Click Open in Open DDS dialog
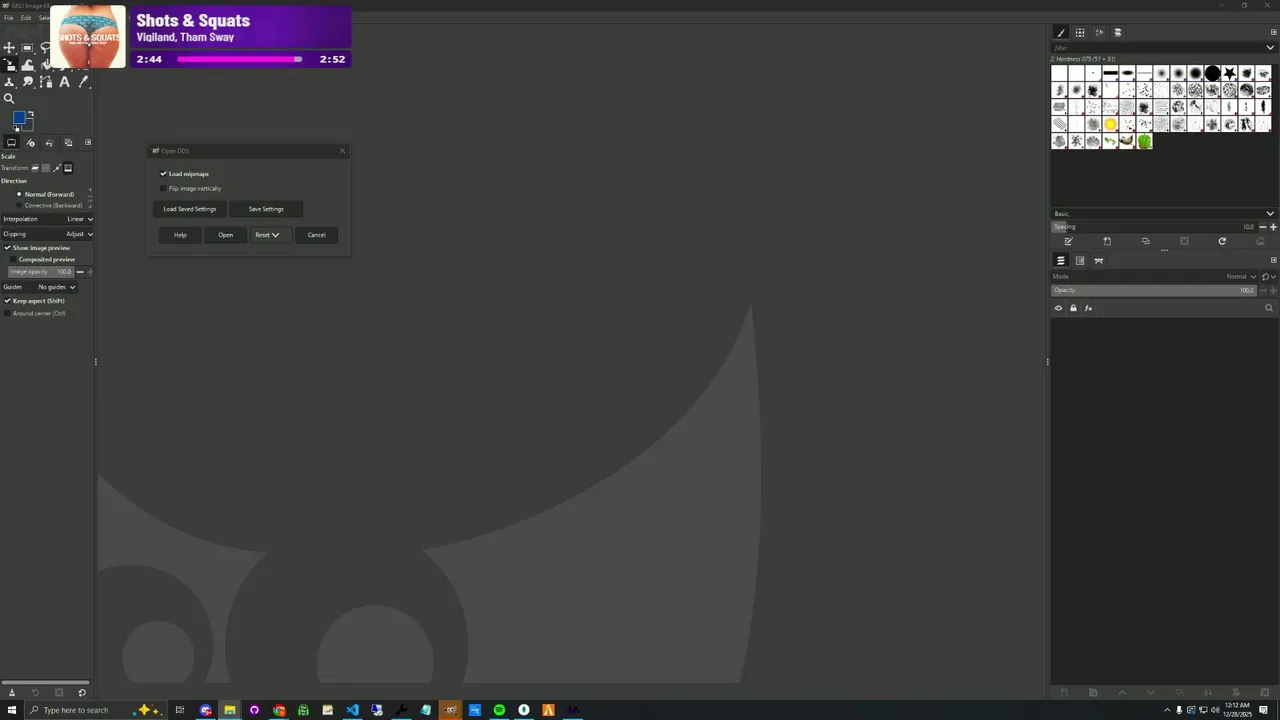1280x720 pixels. coord(225,235)
